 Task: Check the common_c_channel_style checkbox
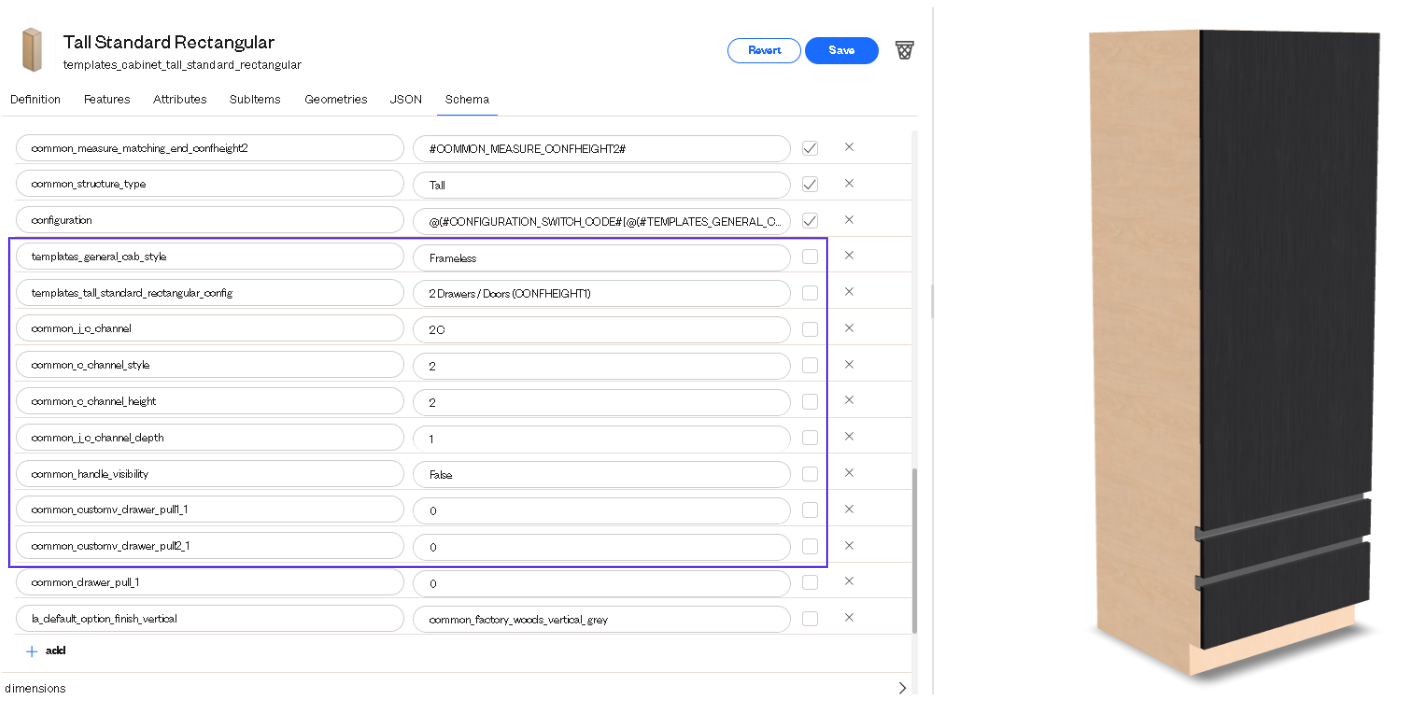click(810, 365)
